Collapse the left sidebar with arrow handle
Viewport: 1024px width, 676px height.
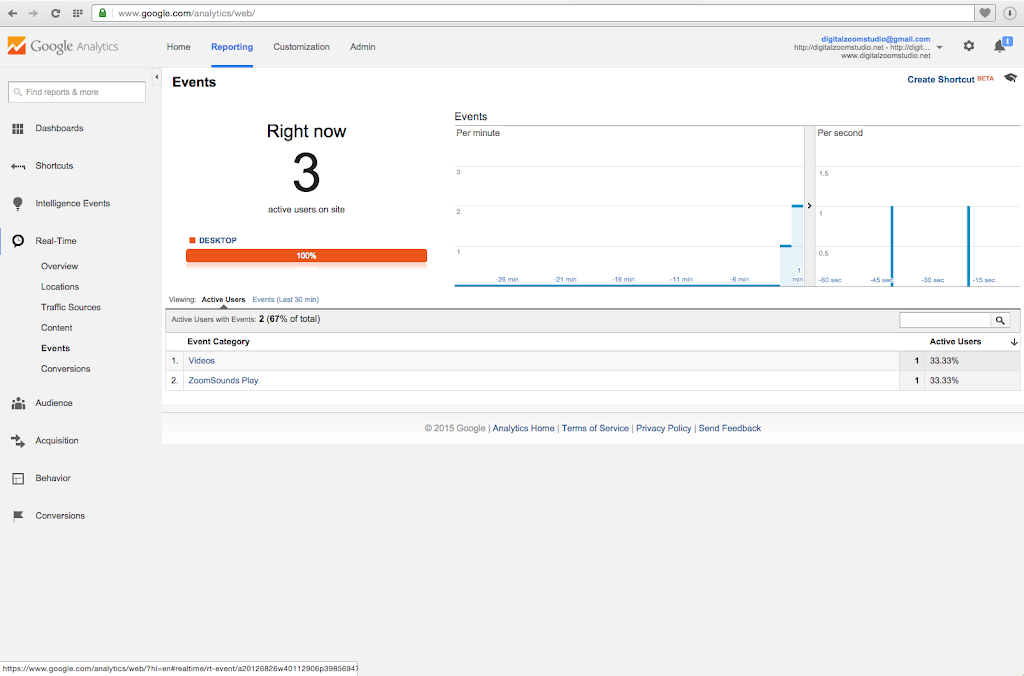pyautogui.click(x=157, y=77)
